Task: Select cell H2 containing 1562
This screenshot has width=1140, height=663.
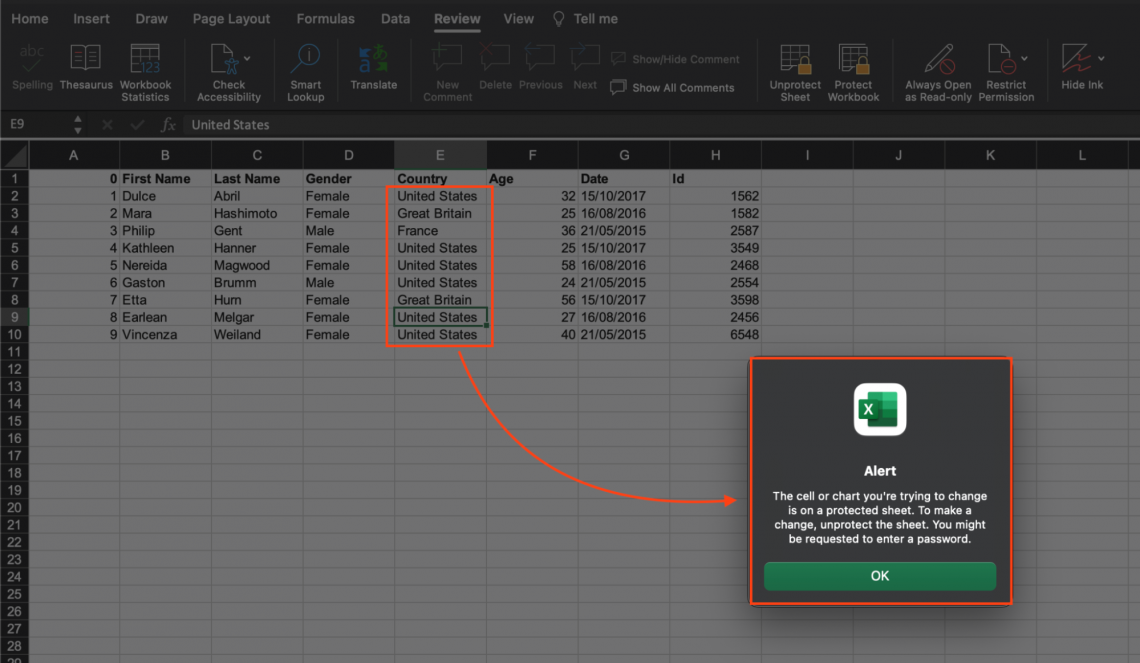Action: coord(716,196)
